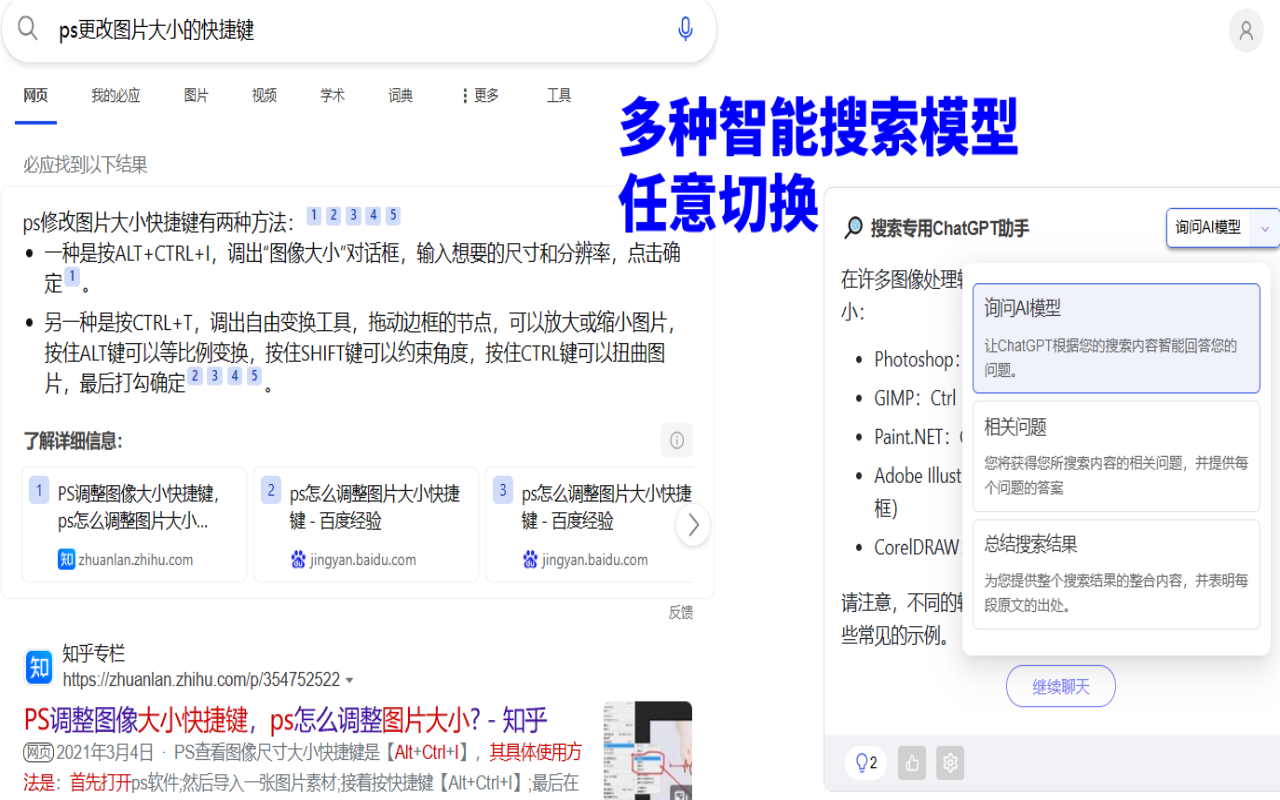Expand the caret beside the zhuanlan.zhihu.com URL

(x=349, y=681)
